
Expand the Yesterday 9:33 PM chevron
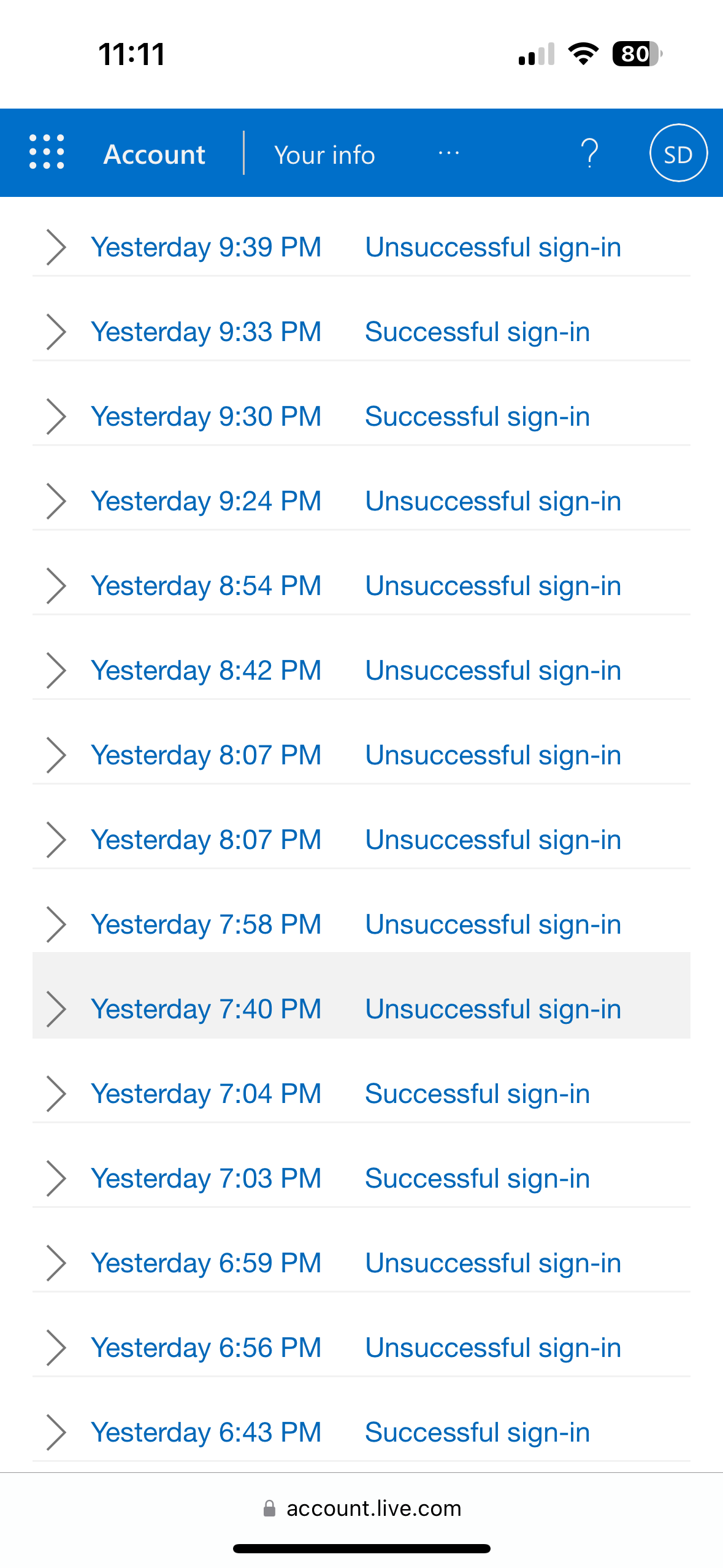(x=56, y=332)
